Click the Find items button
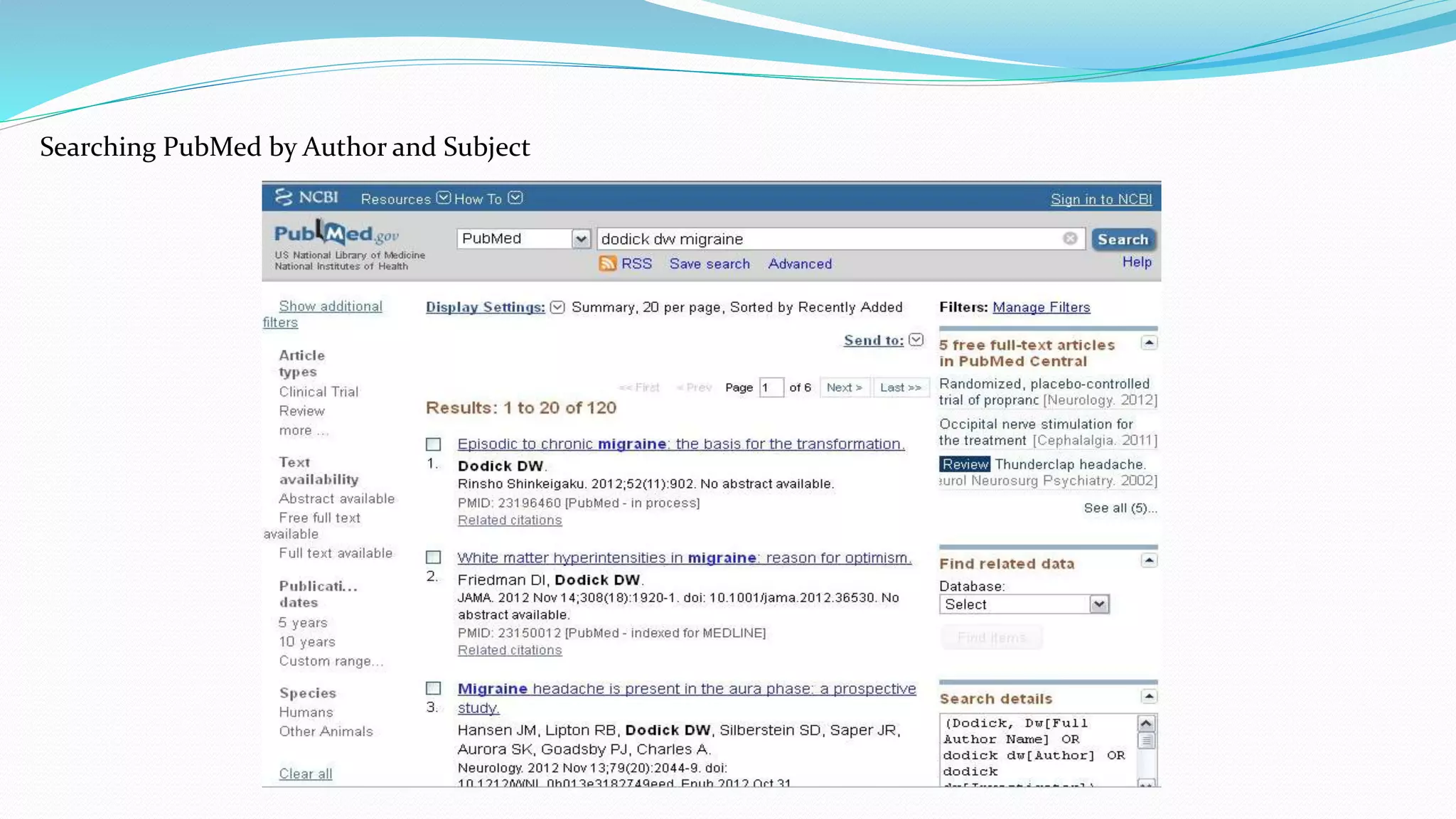 click(x=992, y=637)
